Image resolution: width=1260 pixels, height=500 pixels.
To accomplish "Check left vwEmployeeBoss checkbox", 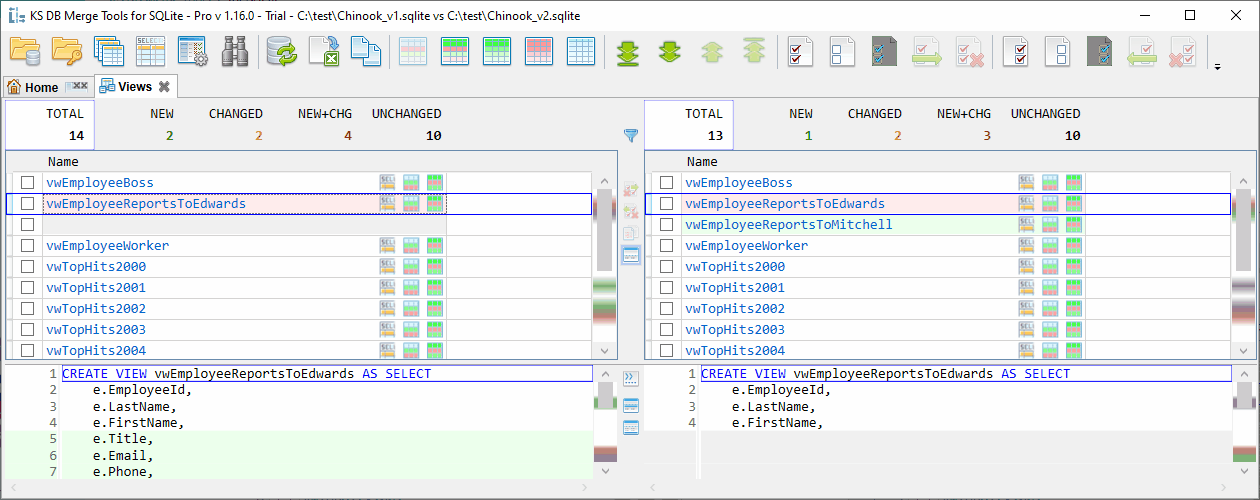I will tap(28, 182).
